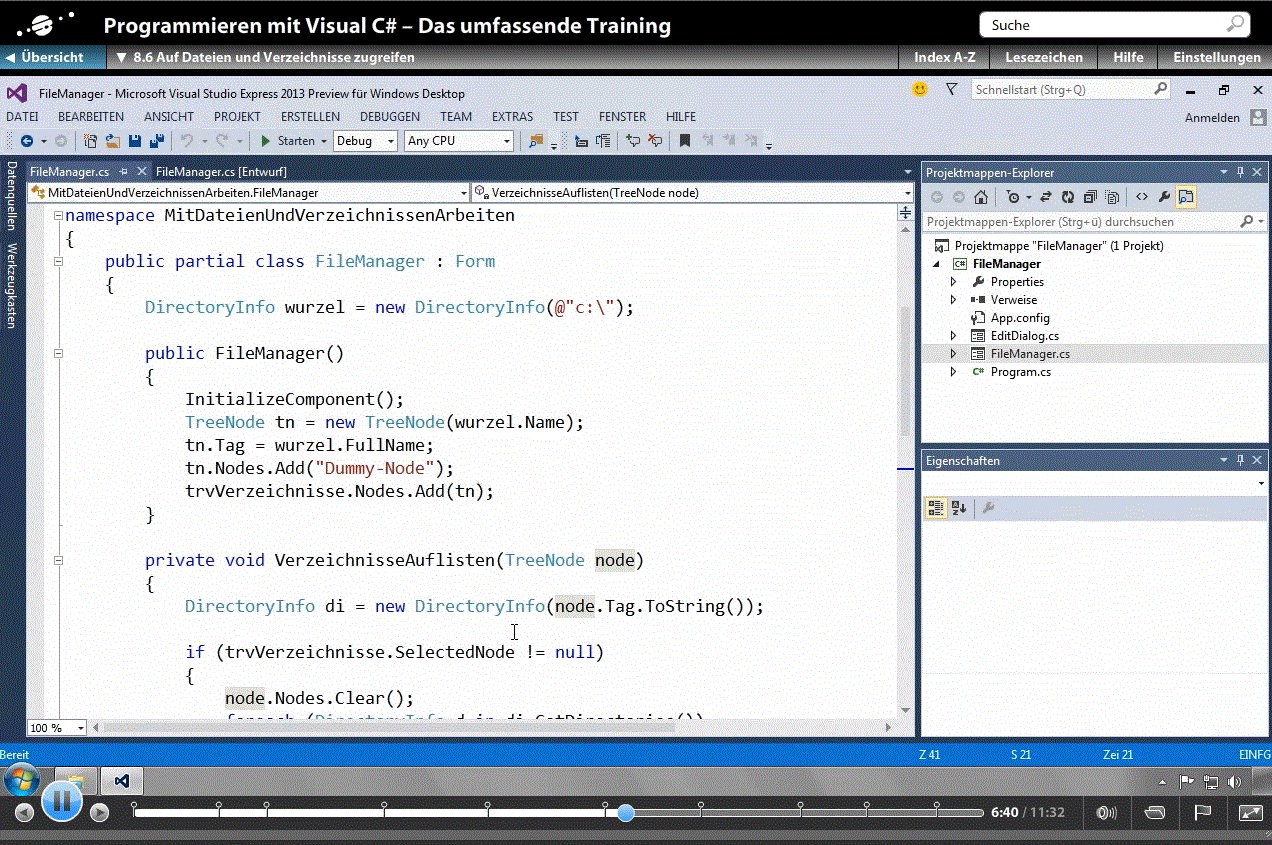Click the view code icon in Solution Explorer
1272x845 pixels.
point(1141,197)
